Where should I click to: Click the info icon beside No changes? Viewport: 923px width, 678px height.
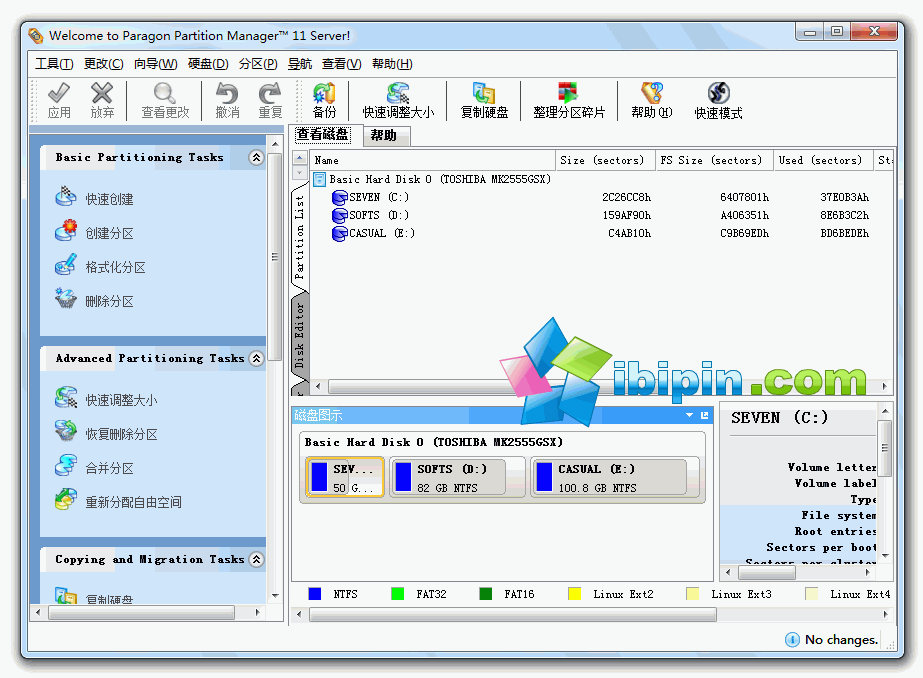[792, 640]
